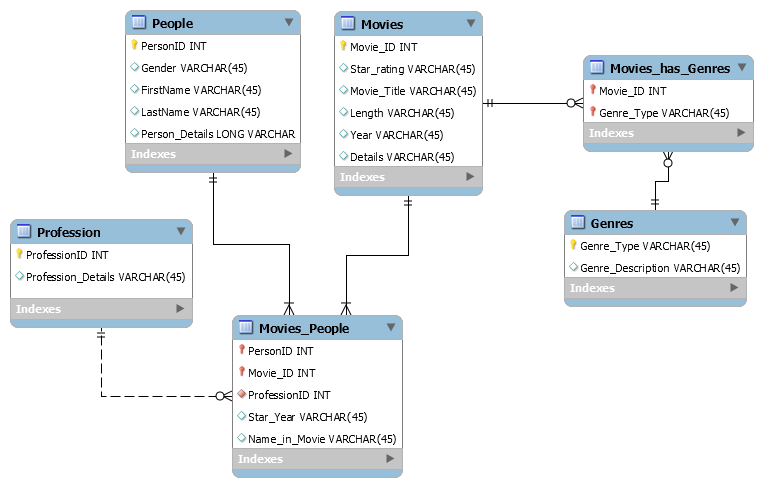
Task: Click the diamond icon beside Profession_Details column
Action: (20, 275)
